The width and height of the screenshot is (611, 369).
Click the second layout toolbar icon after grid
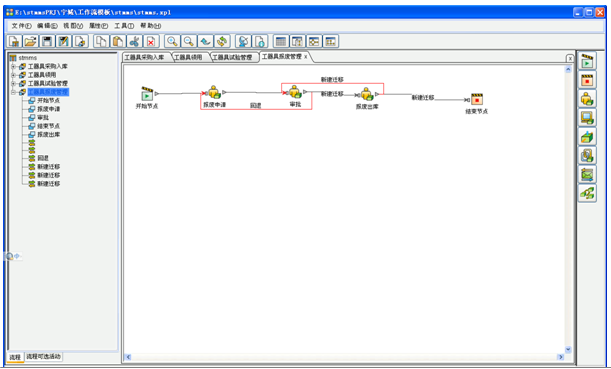(x=297, y=41)
